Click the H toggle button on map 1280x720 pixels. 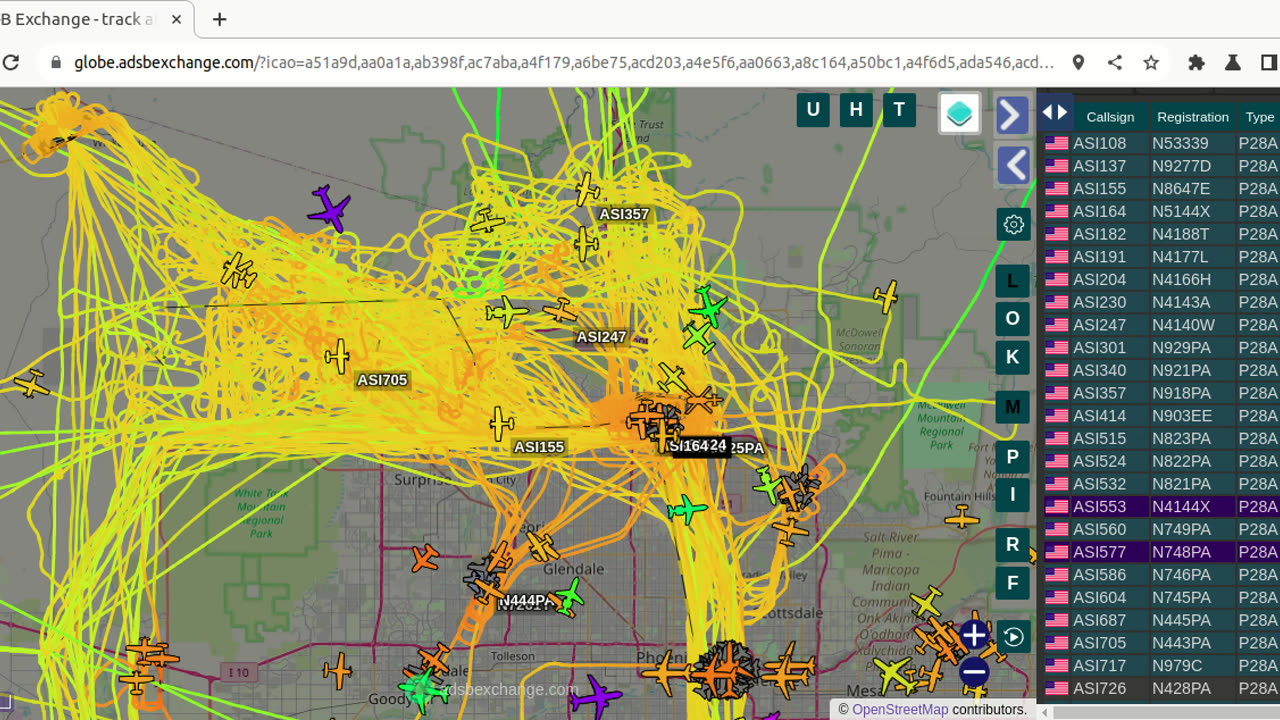click(x=856, y=110)
